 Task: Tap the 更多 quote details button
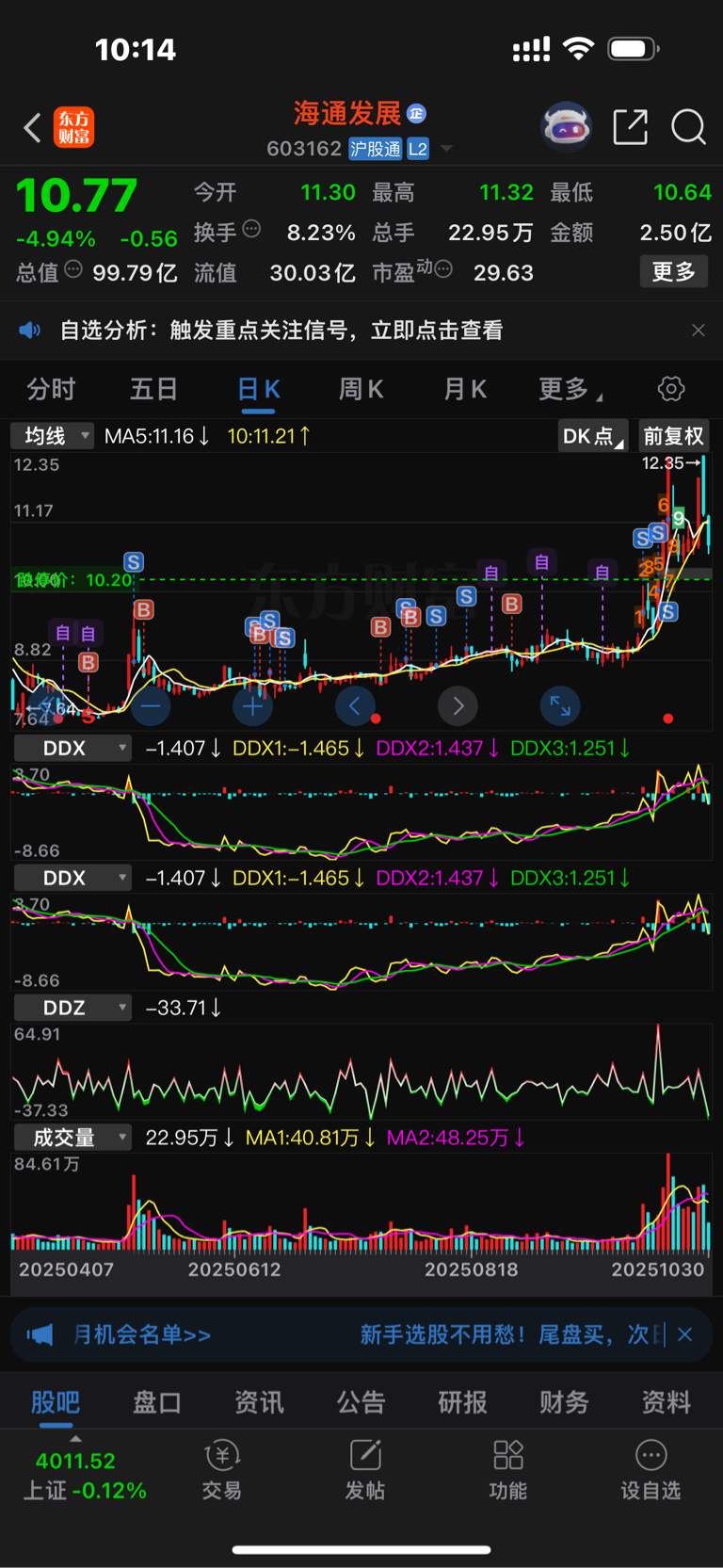point(674,272)
